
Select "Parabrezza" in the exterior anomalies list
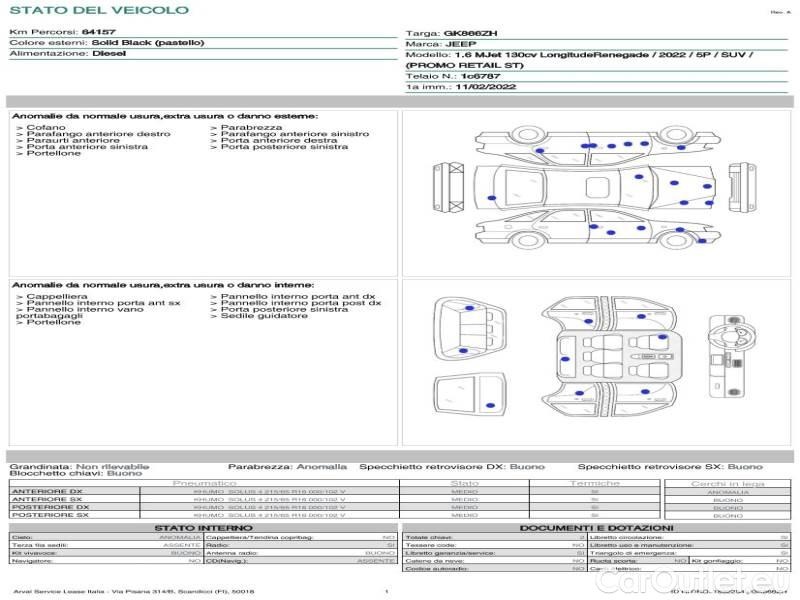(246, 128)
